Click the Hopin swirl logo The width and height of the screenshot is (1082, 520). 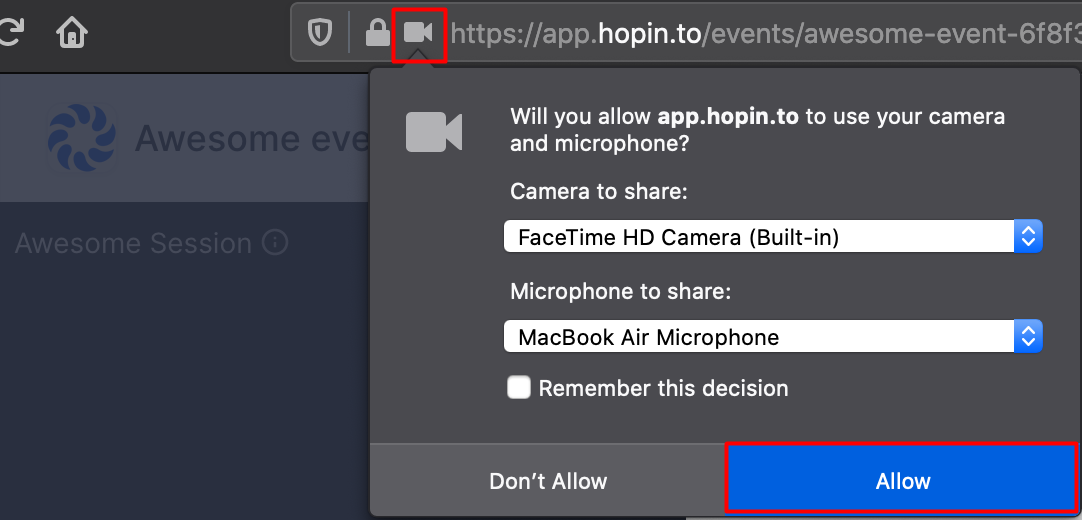[81, 137]
